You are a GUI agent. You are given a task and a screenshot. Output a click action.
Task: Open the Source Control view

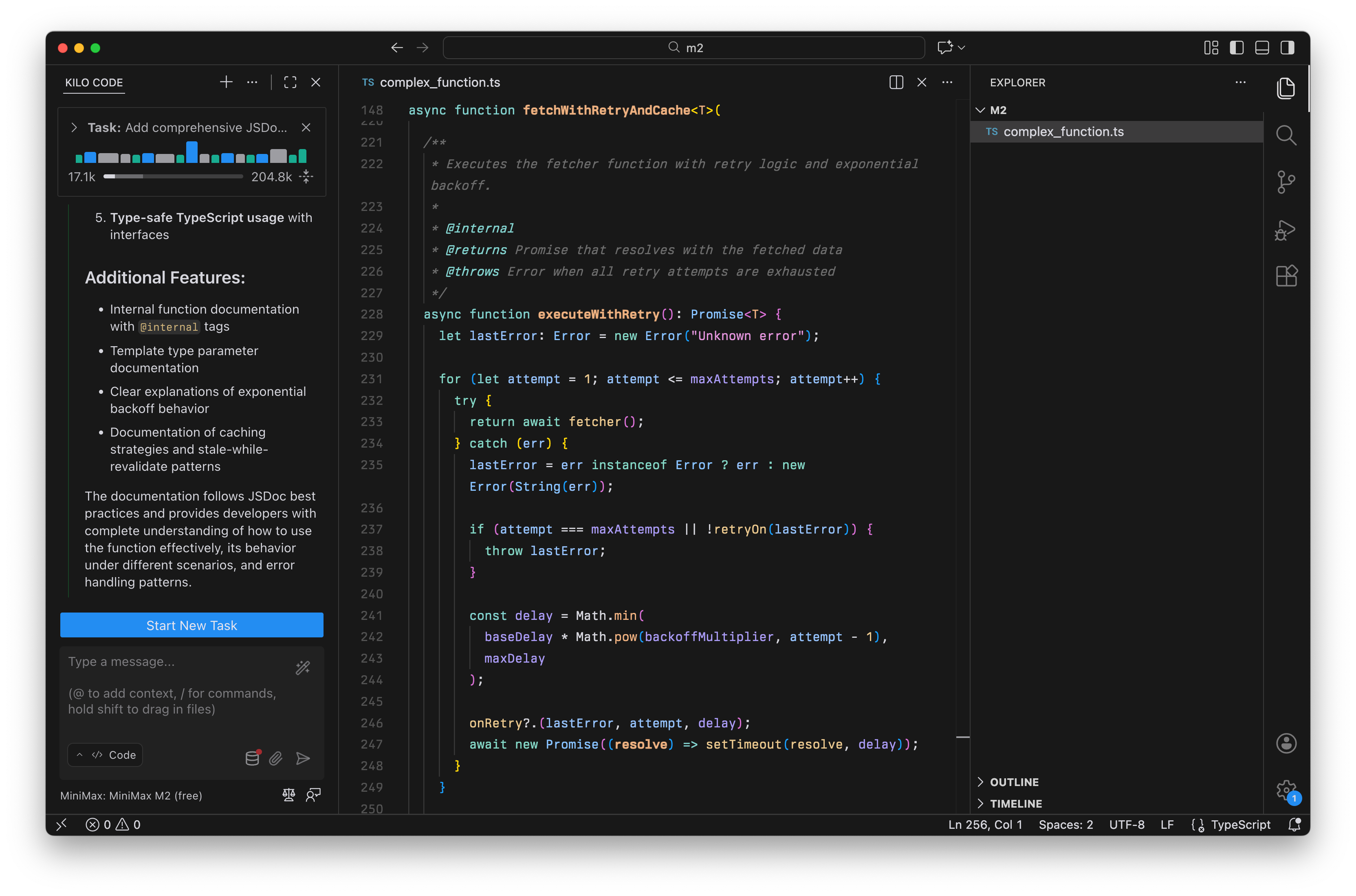1286,182
